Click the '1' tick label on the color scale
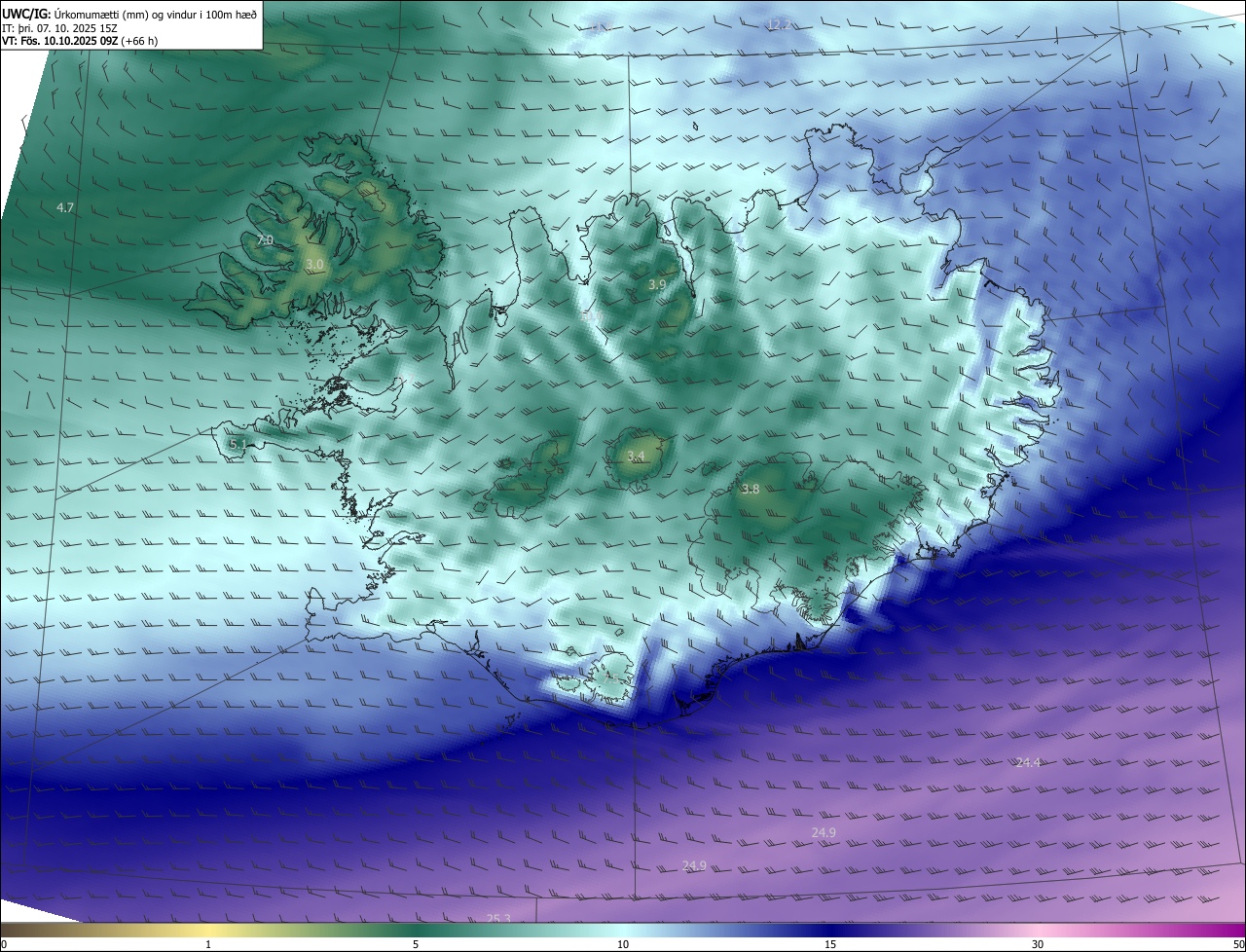 click(208, 944)
